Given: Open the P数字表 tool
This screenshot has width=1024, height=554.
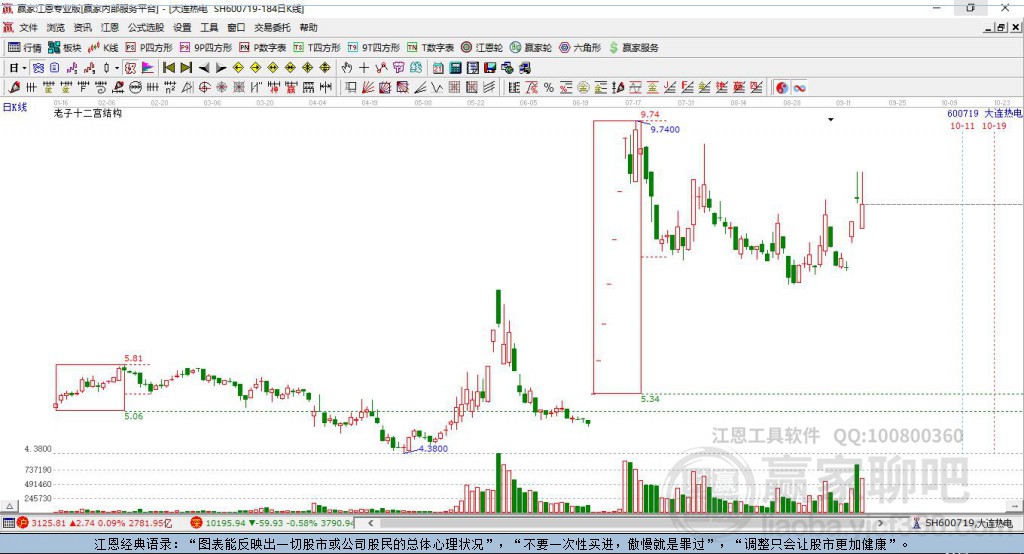Looking at the screenshot, I should click(x=263, y=48).
